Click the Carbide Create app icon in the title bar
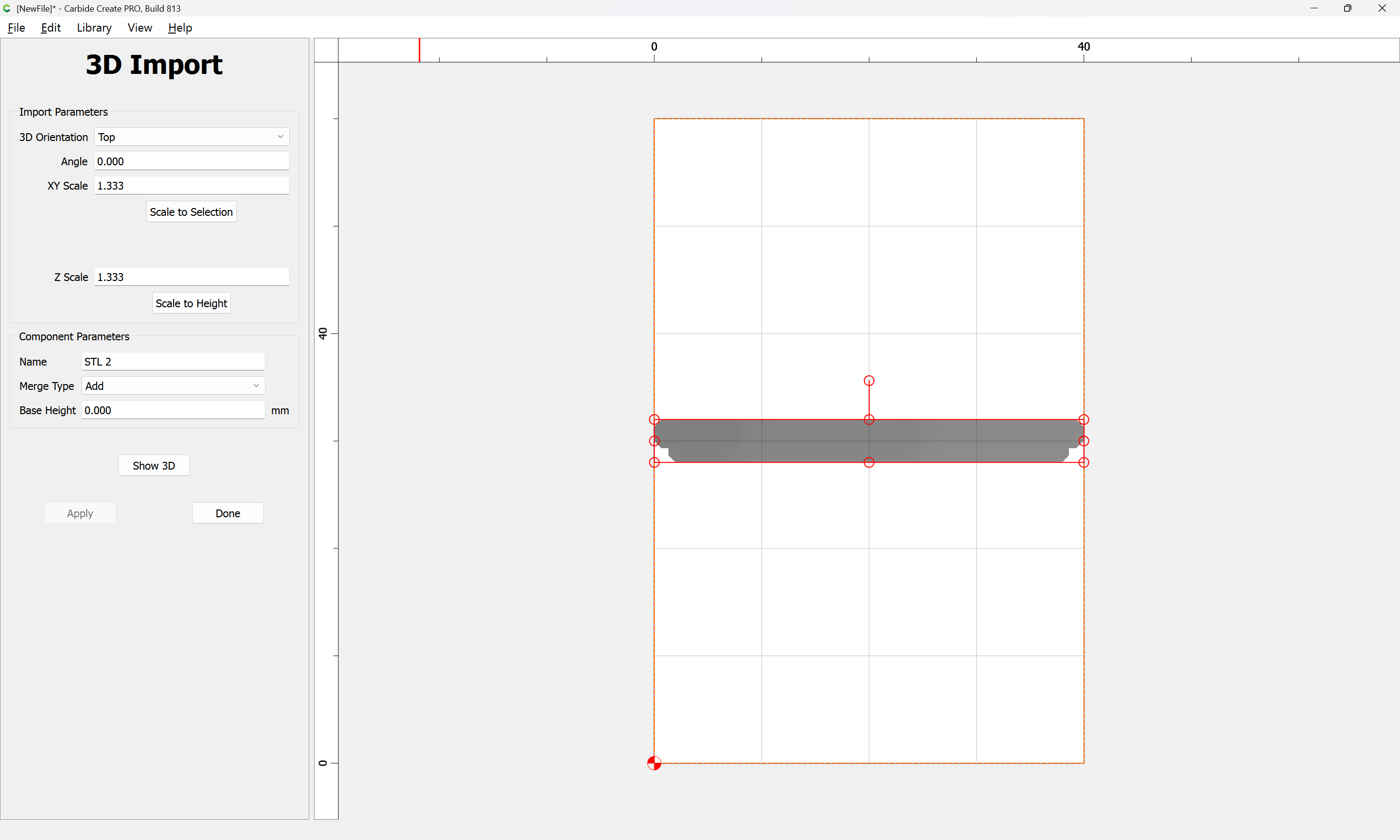 [7, 8]
